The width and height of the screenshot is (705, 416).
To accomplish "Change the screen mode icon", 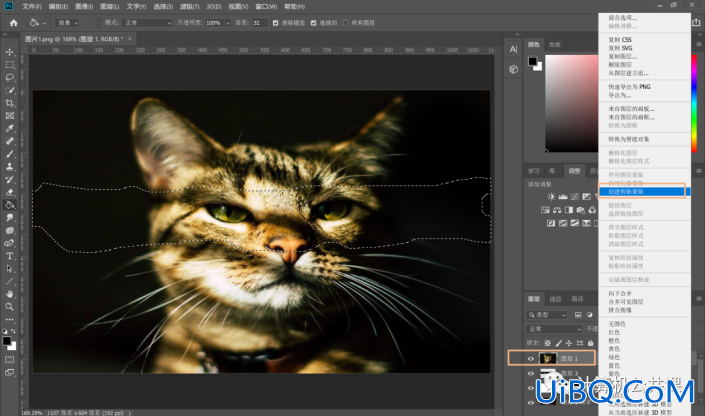I will pos(9,372).
